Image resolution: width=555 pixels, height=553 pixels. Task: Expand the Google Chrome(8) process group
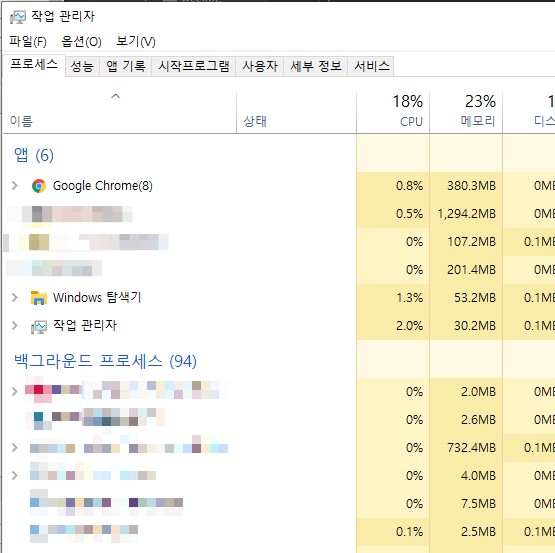(x=15, y=185)
